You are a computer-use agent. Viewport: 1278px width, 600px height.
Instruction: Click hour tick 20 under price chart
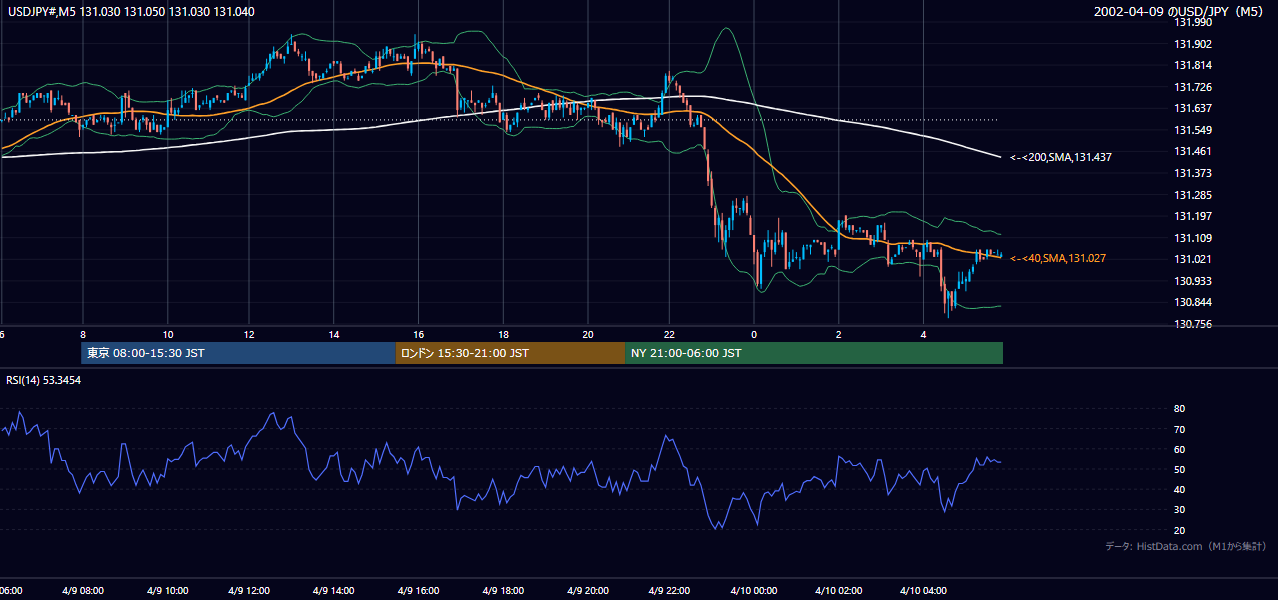[x=588, y=334]
